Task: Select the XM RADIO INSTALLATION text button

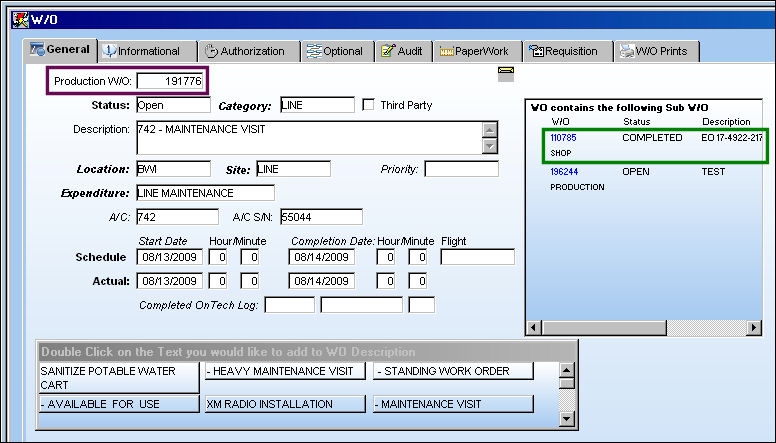Action: pyautogui.click(x=285, y=404)
